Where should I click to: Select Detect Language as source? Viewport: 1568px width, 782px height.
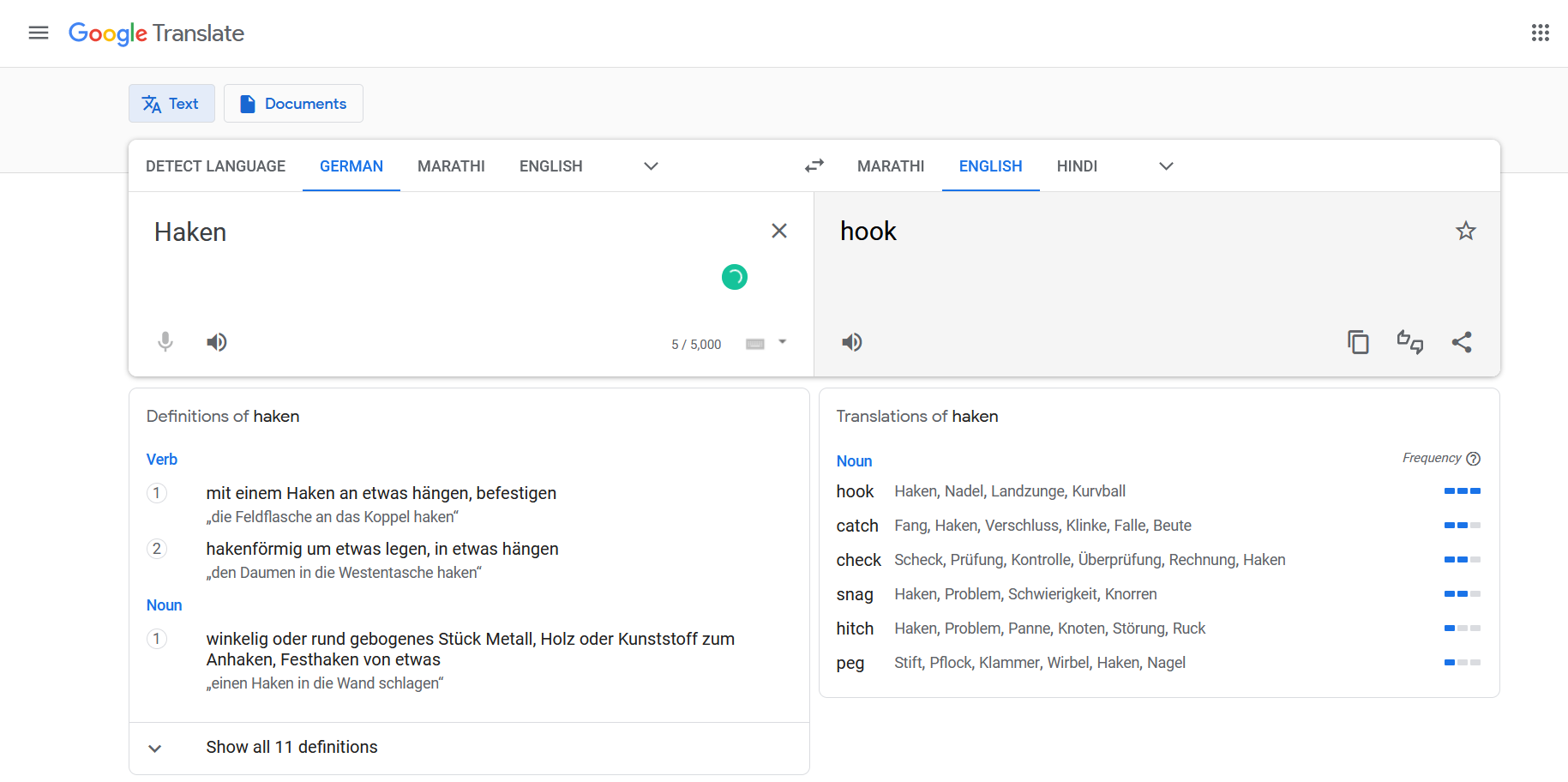[x=215, y=166]
